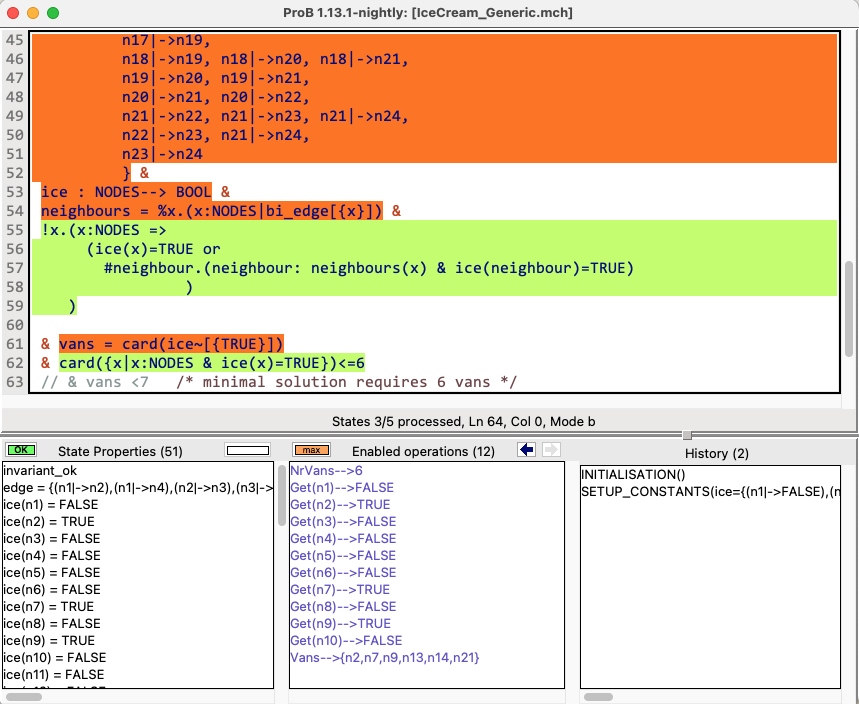Click ice(n9) = TRUE state property
This screenshot has height=704, width=859.
[48, 640]
